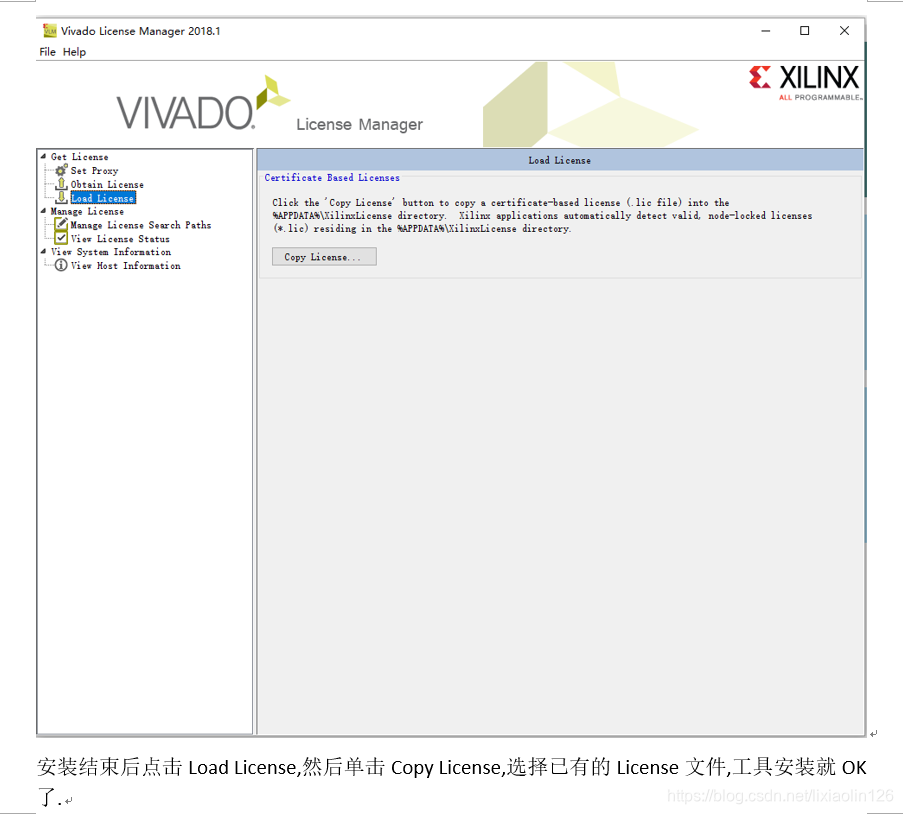
Task: Select the Manage License group label
Action: (87, 211)
